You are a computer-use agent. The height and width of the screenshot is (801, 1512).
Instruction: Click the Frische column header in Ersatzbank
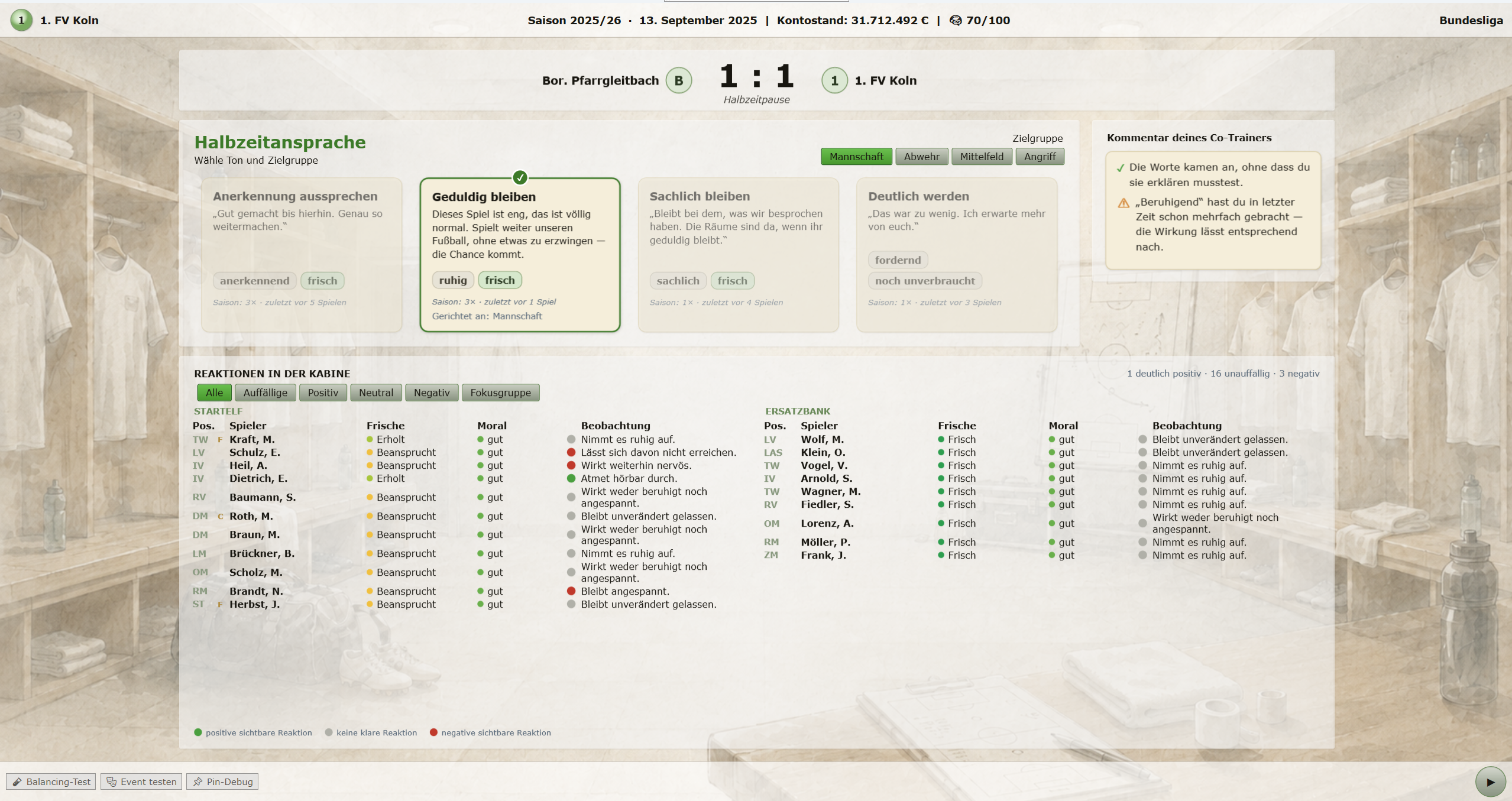click(x=956, y=426)
